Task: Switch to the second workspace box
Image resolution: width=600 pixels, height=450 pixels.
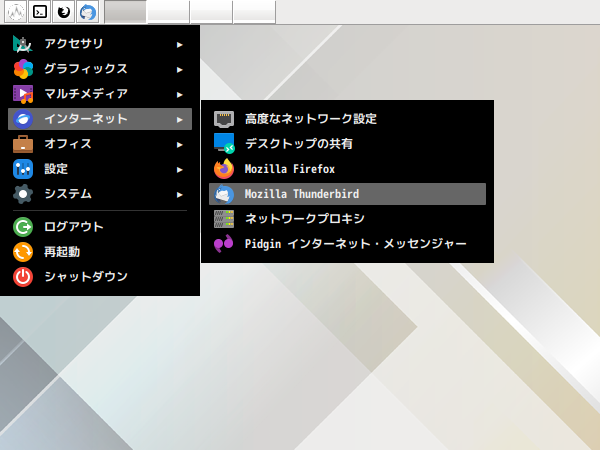Action: click(168, 12)
